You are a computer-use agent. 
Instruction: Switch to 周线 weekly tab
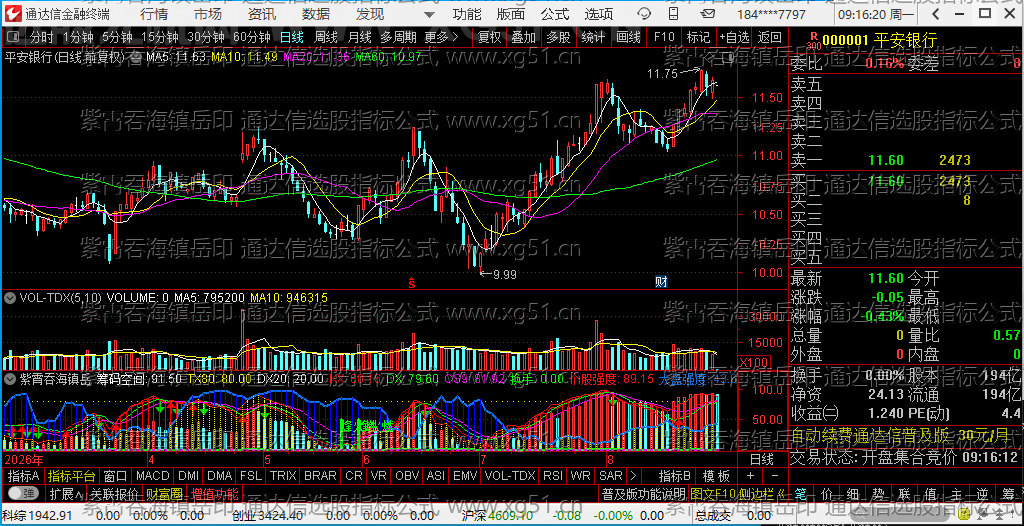point(325,37)
